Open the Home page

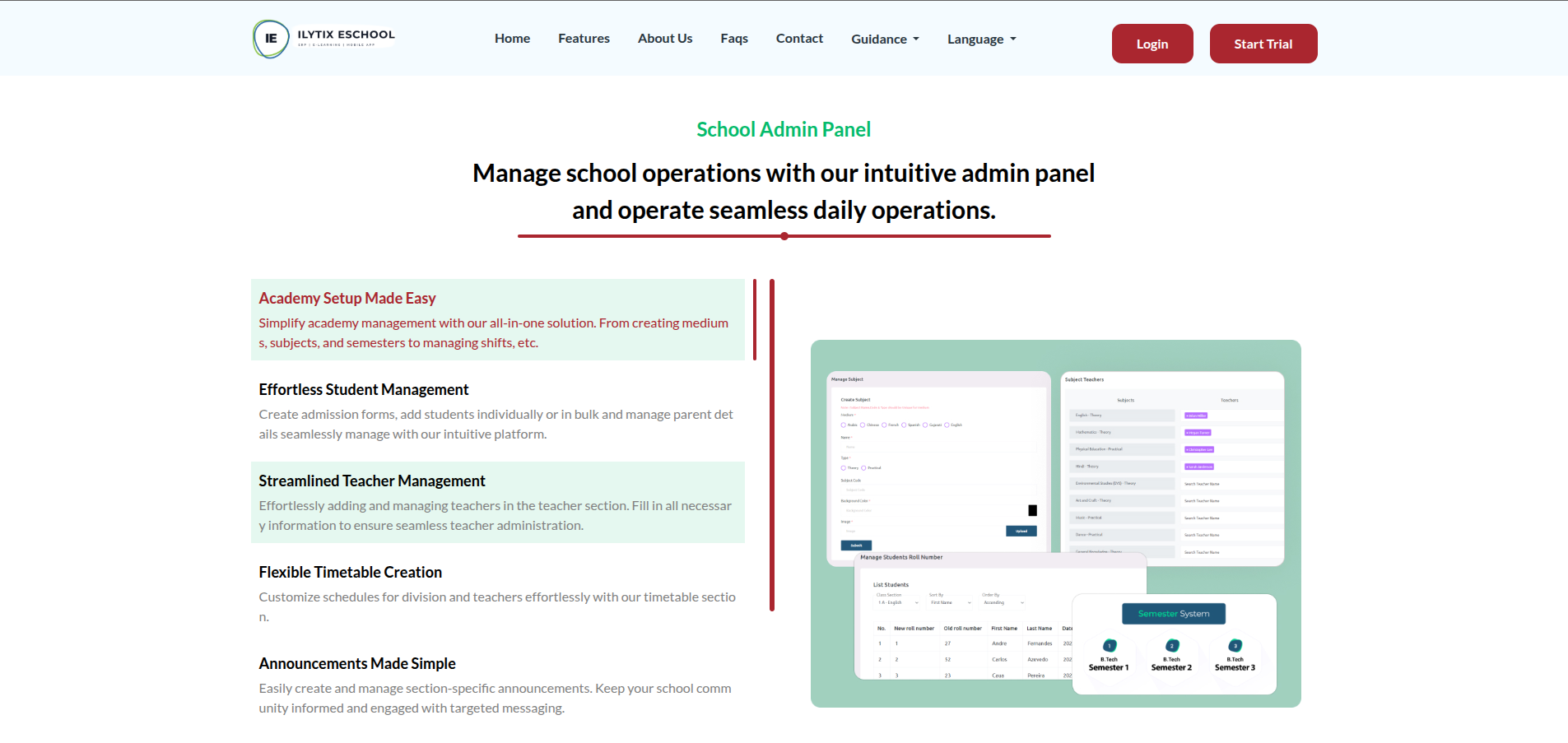[512, 39]
